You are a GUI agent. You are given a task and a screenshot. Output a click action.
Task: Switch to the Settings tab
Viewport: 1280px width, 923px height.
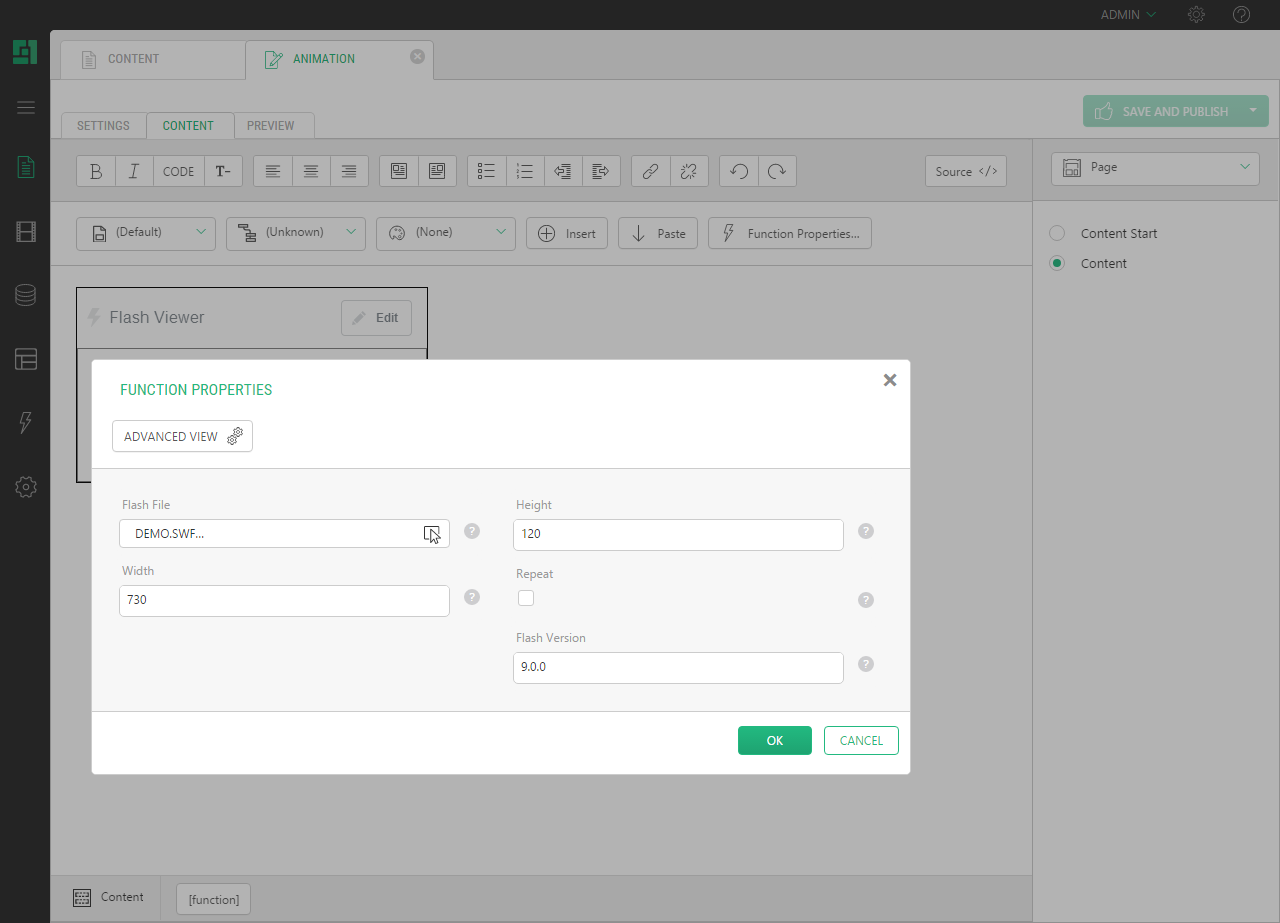[103, 126]
